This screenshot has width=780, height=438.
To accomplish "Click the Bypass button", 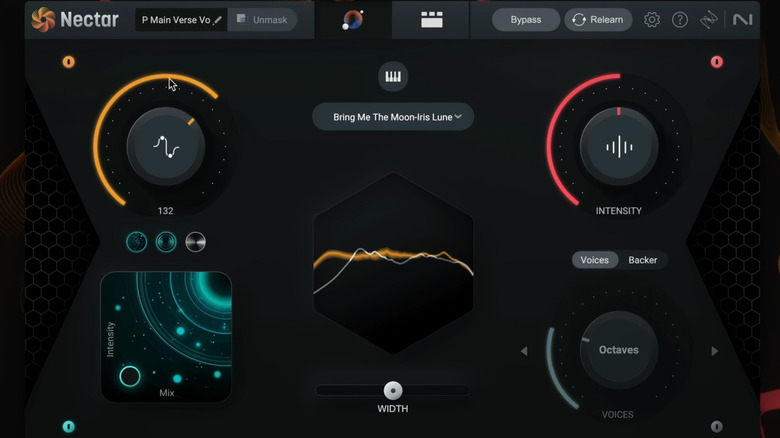I will tap(526, 20).
